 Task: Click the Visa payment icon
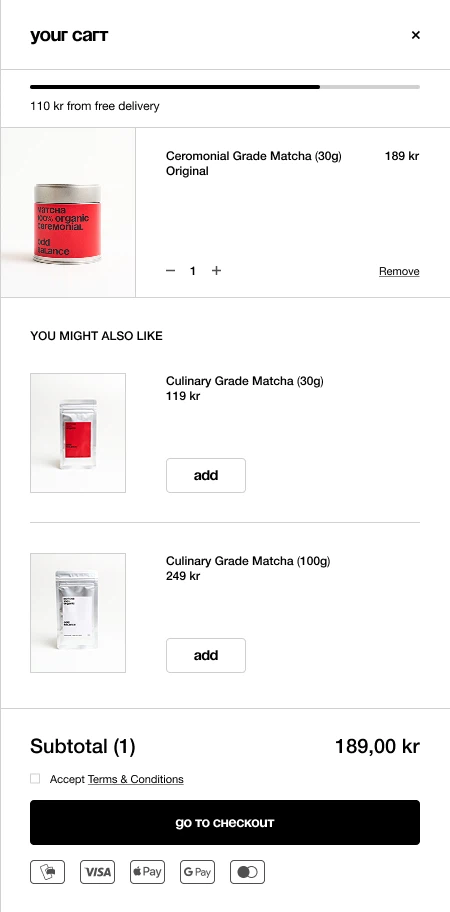(97, 872)
